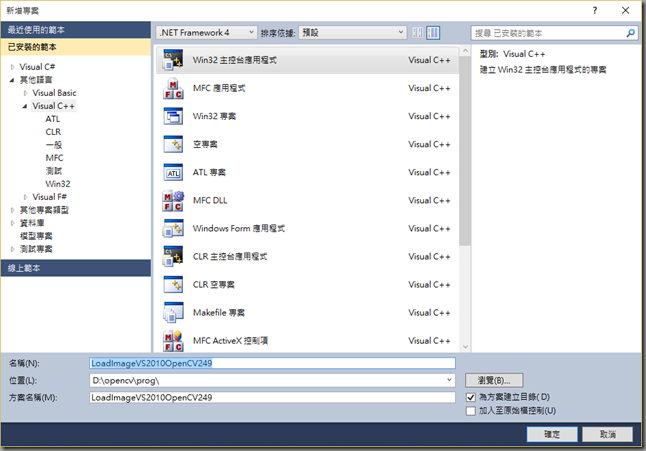Image resolution: width=646 pixels, height=451 pixels.
Task: Click the Visual C++ tree label
Action: click(54, 106)
